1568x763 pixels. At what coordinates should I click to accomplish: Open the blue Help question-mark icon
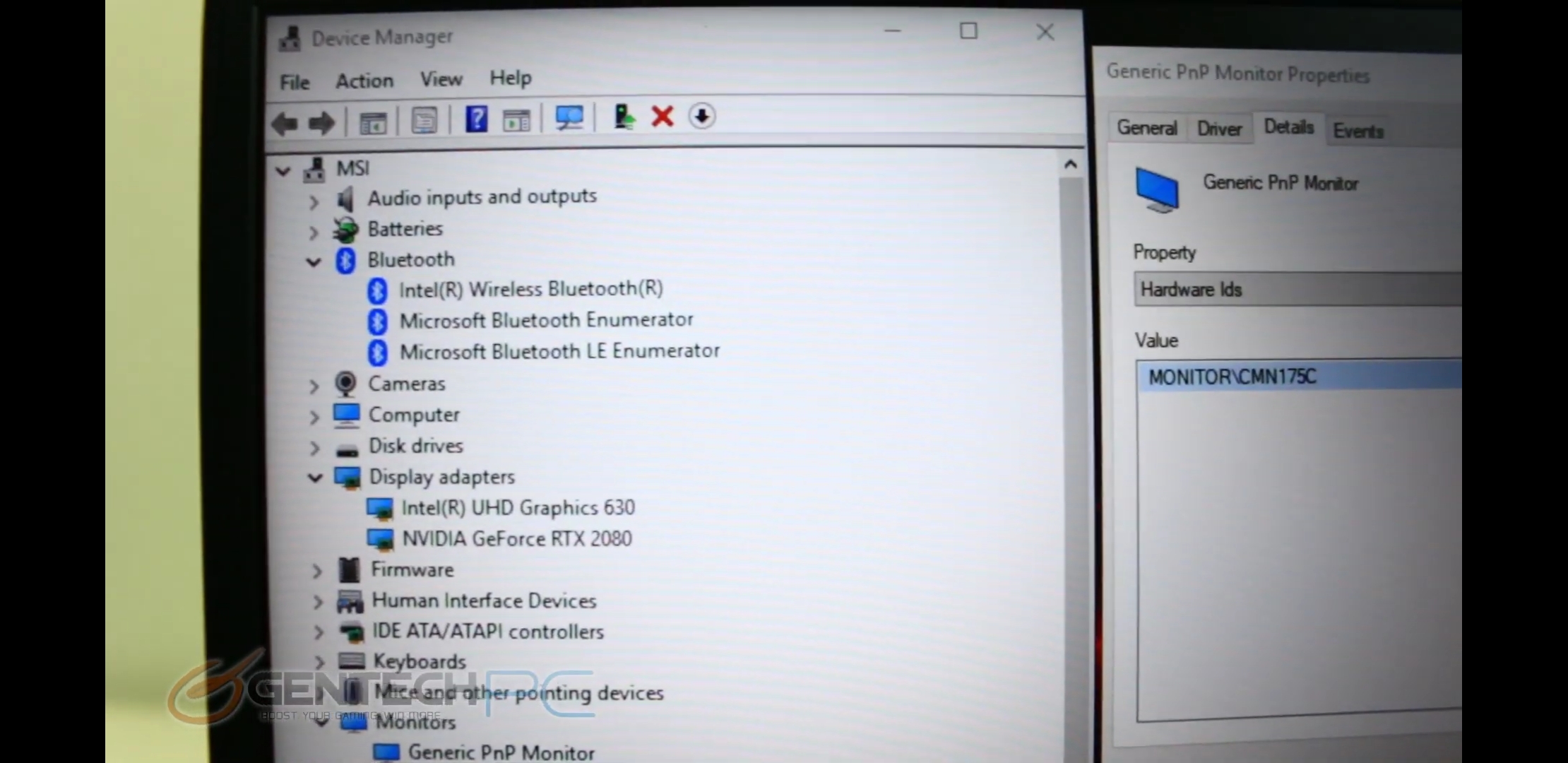point(477,119)
